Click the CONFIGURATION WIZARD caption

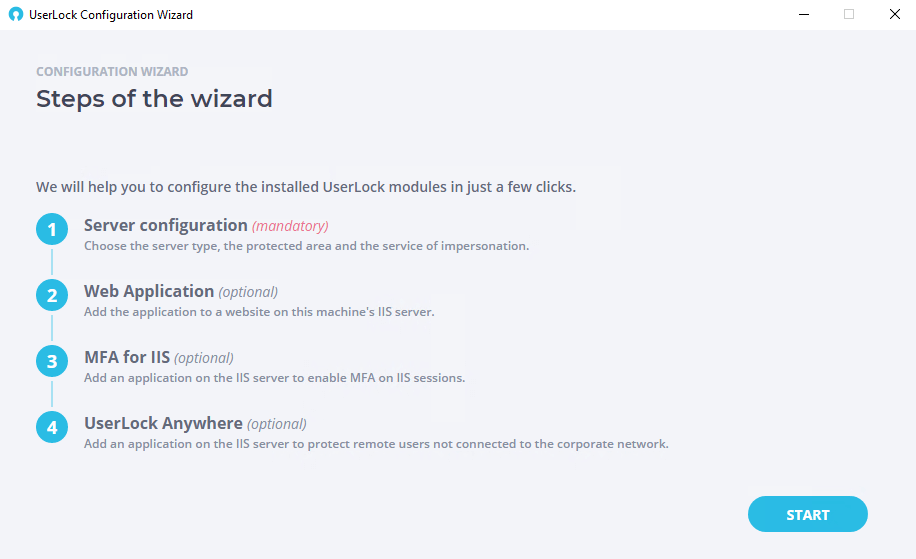[112, 71]
